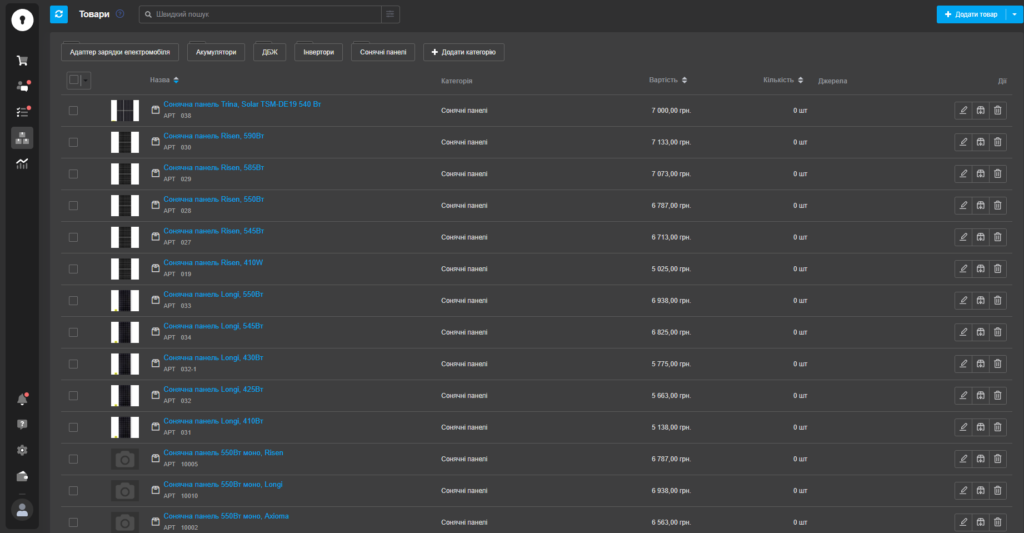Switch to the Інвертори category

(318, 52)
